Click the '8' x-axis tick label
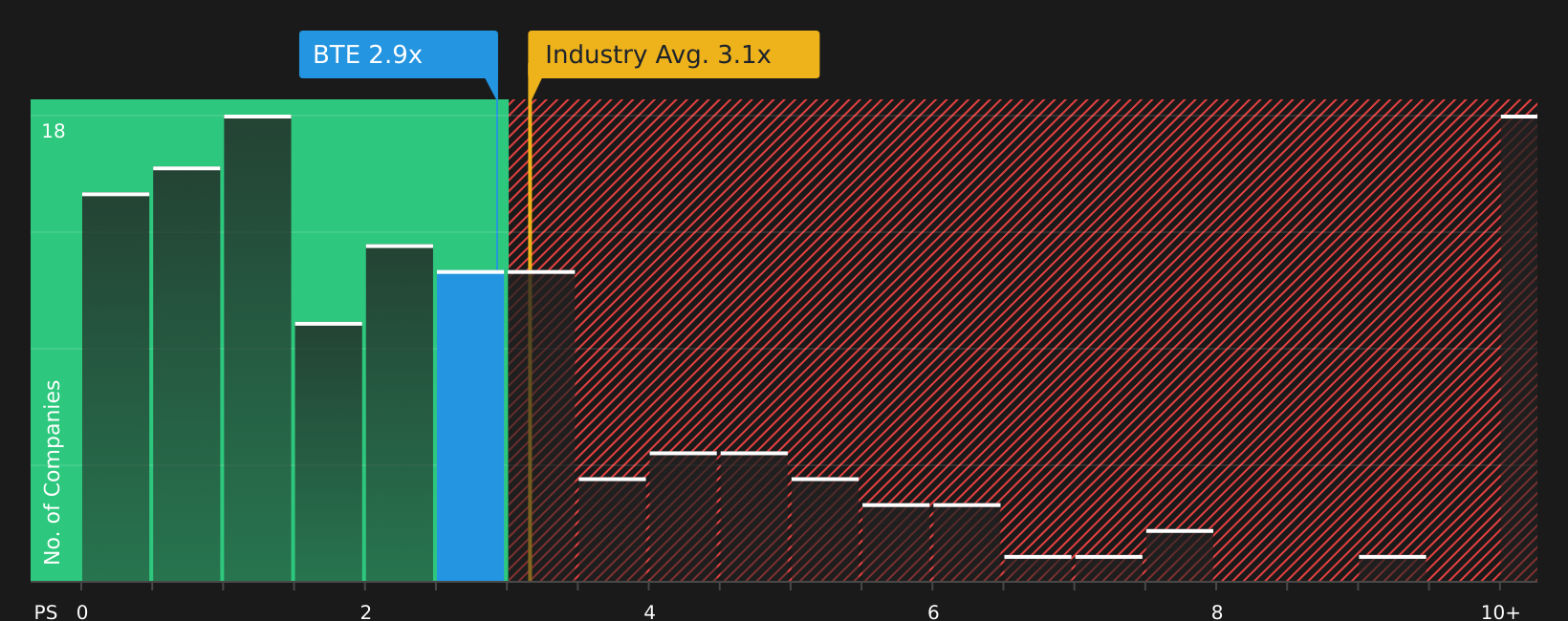The height and width of the screenshot is (621, 1568). [x=1217, y=612]
